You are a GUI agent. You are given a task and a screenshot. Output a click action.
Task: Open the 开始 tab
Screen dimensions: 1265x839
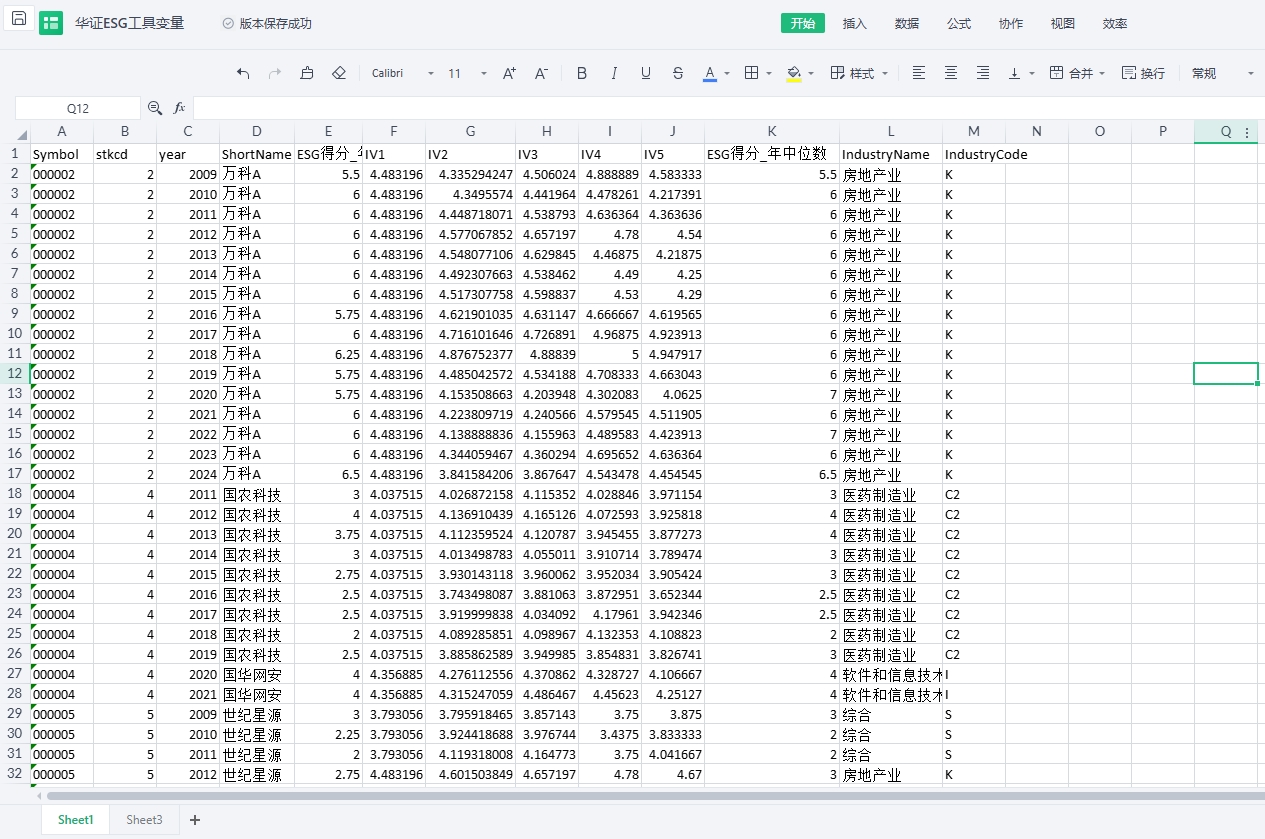coord(803,23)
